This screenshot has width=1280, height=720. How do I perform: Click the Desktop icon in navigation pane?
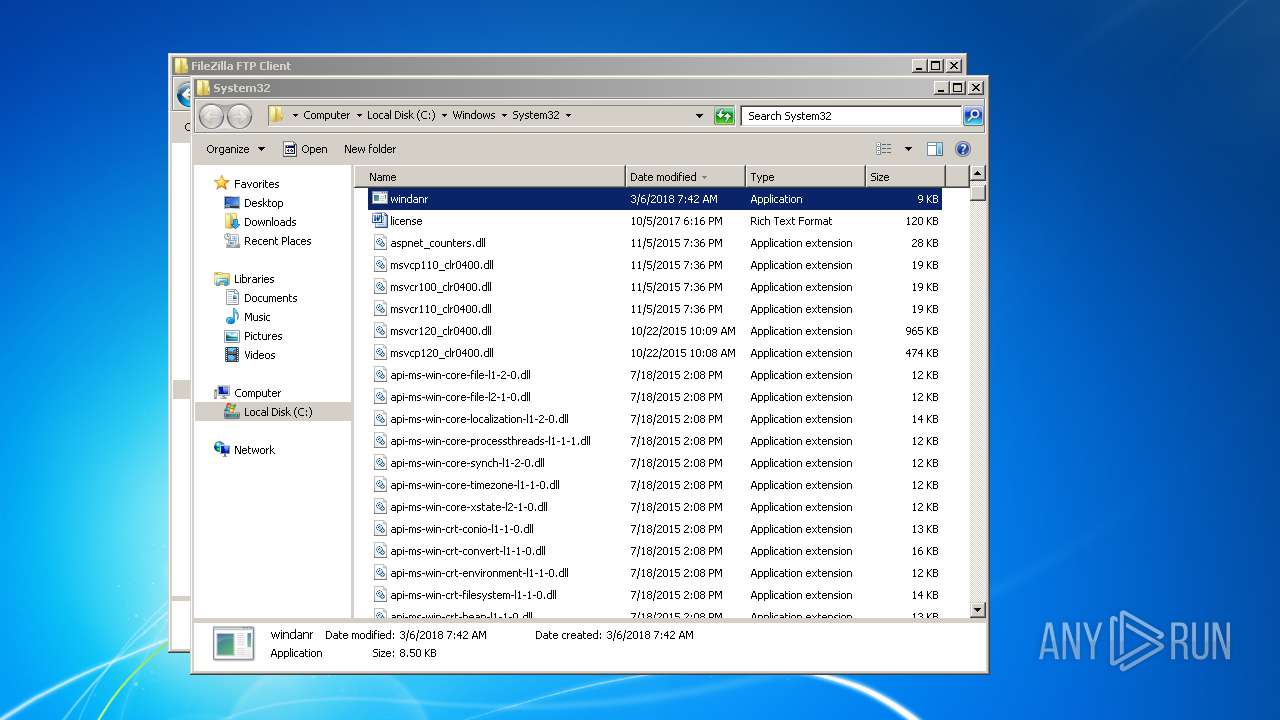[232, 203]
